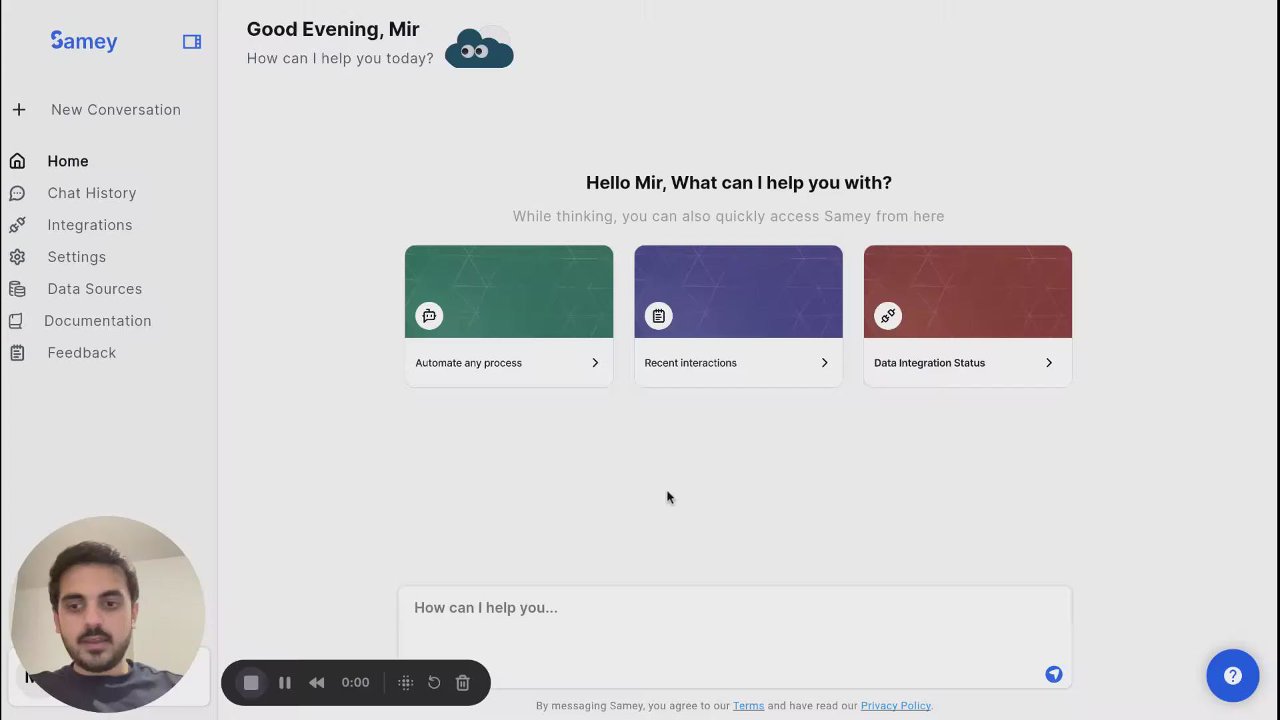The image size is (1280, 720).
Task: Open the Documentation menu label
Action: pyautogui.click(x=98, y=321)
